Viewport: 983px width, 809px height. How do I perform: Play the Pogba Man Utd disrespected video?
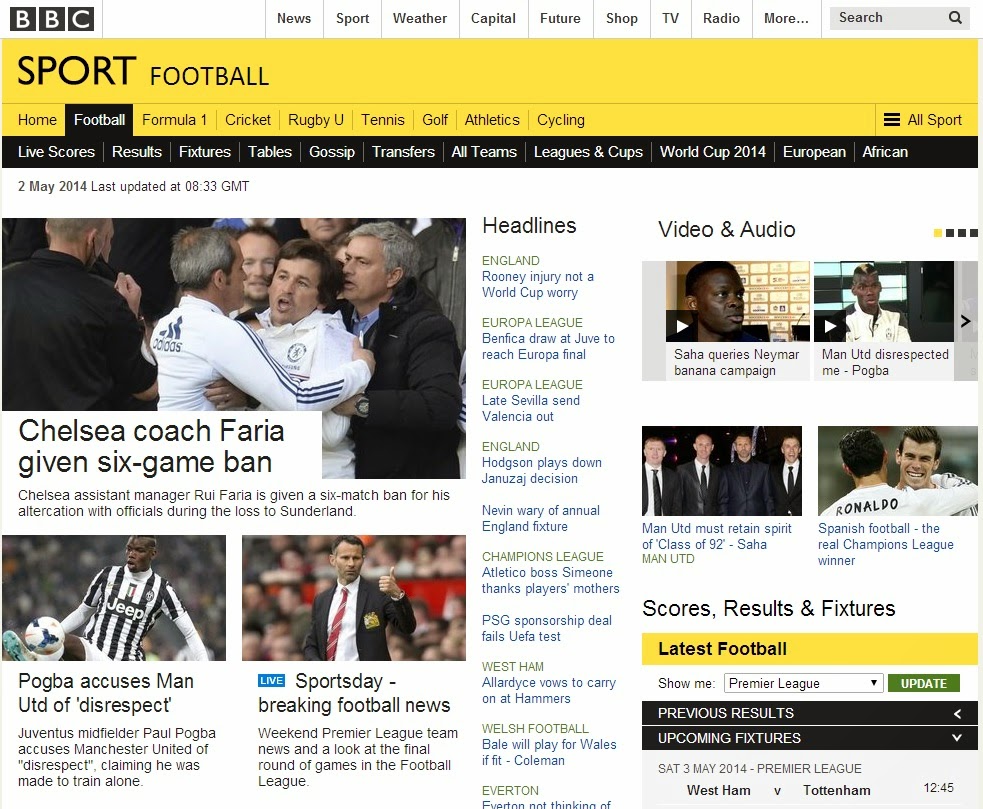tap(829, 326)
